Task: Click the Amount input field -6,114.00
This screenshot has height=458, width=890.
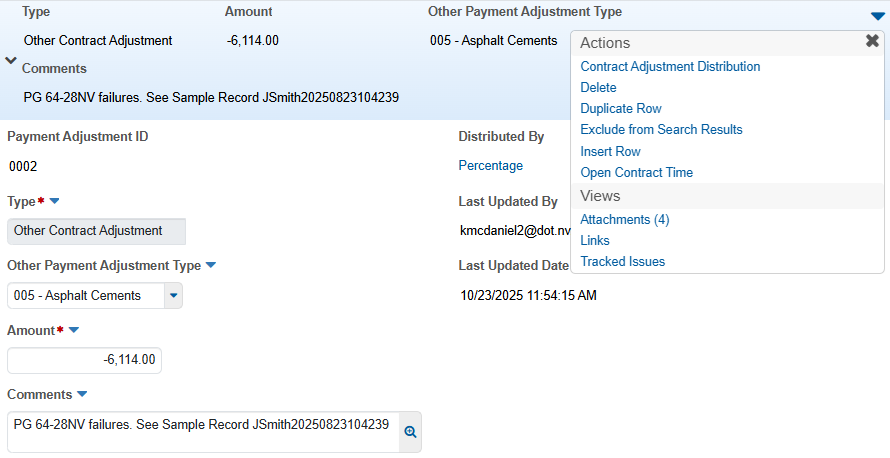Action: tap(84, 360)
